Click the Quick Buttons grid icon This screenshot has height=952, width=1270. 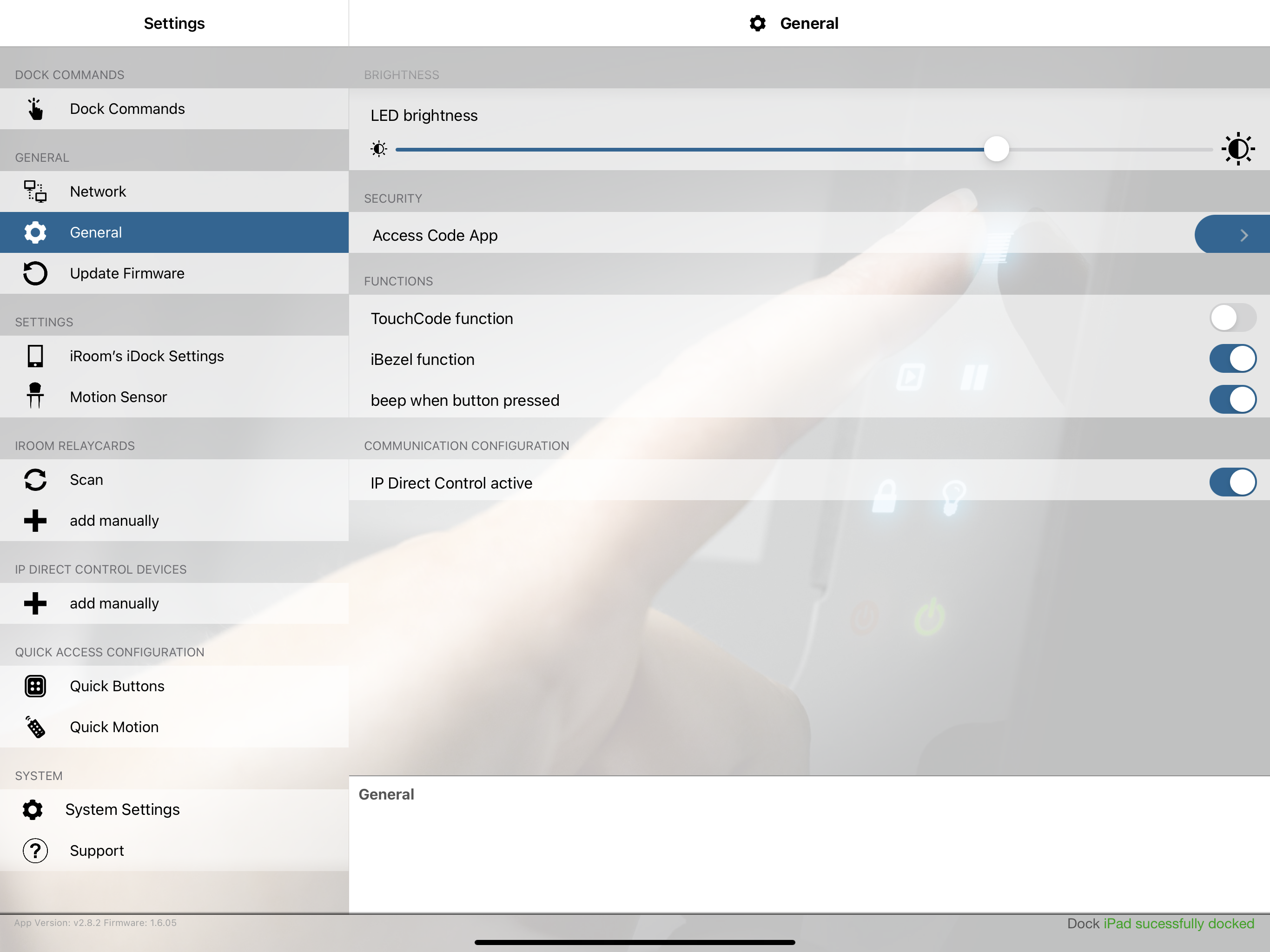click(x=35, y=686)
